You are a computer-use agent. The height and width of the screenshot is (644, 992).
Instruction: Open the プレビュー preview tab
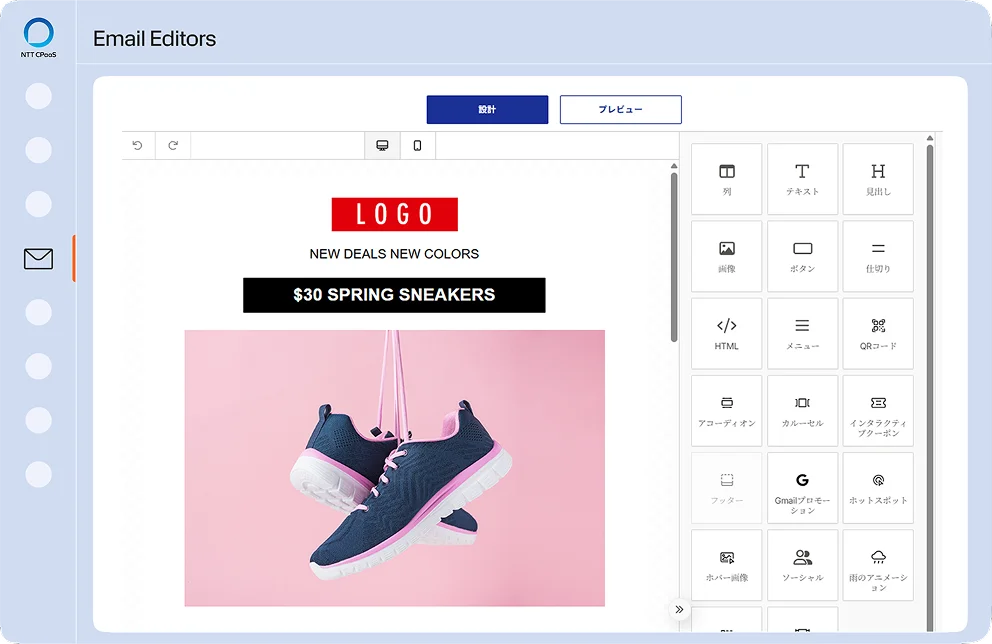[x=621, y=109]
